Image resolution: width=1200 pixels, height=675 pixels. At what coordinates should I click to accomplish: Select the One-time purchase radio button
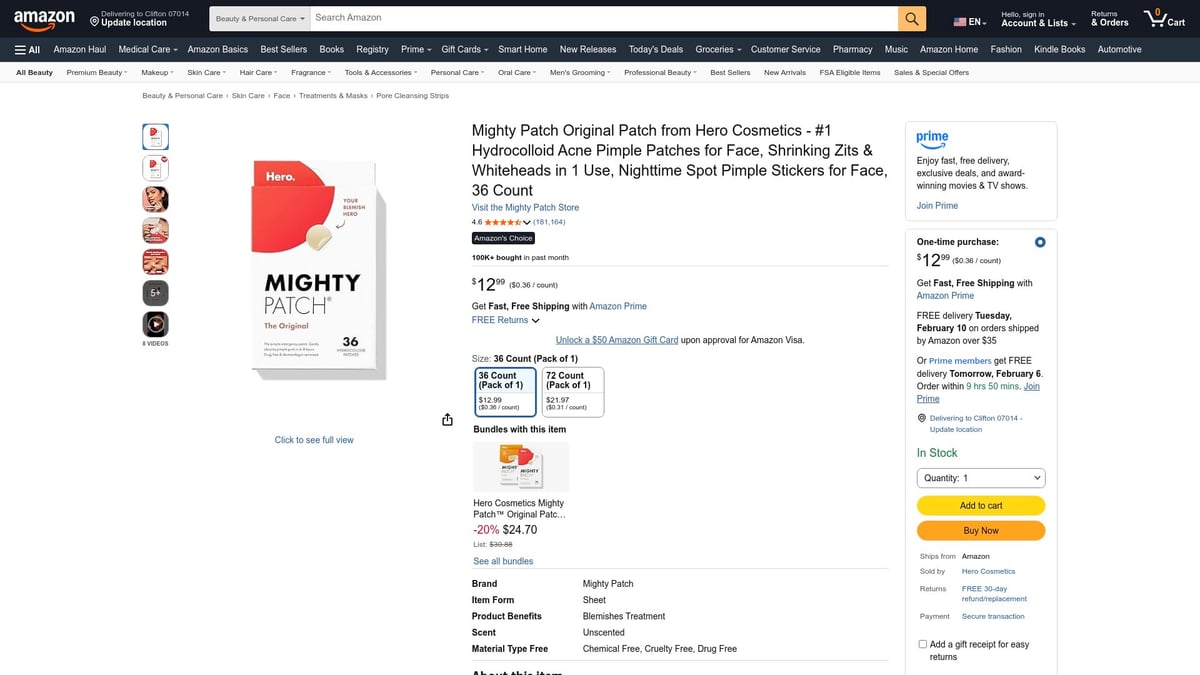[1039, 241]
